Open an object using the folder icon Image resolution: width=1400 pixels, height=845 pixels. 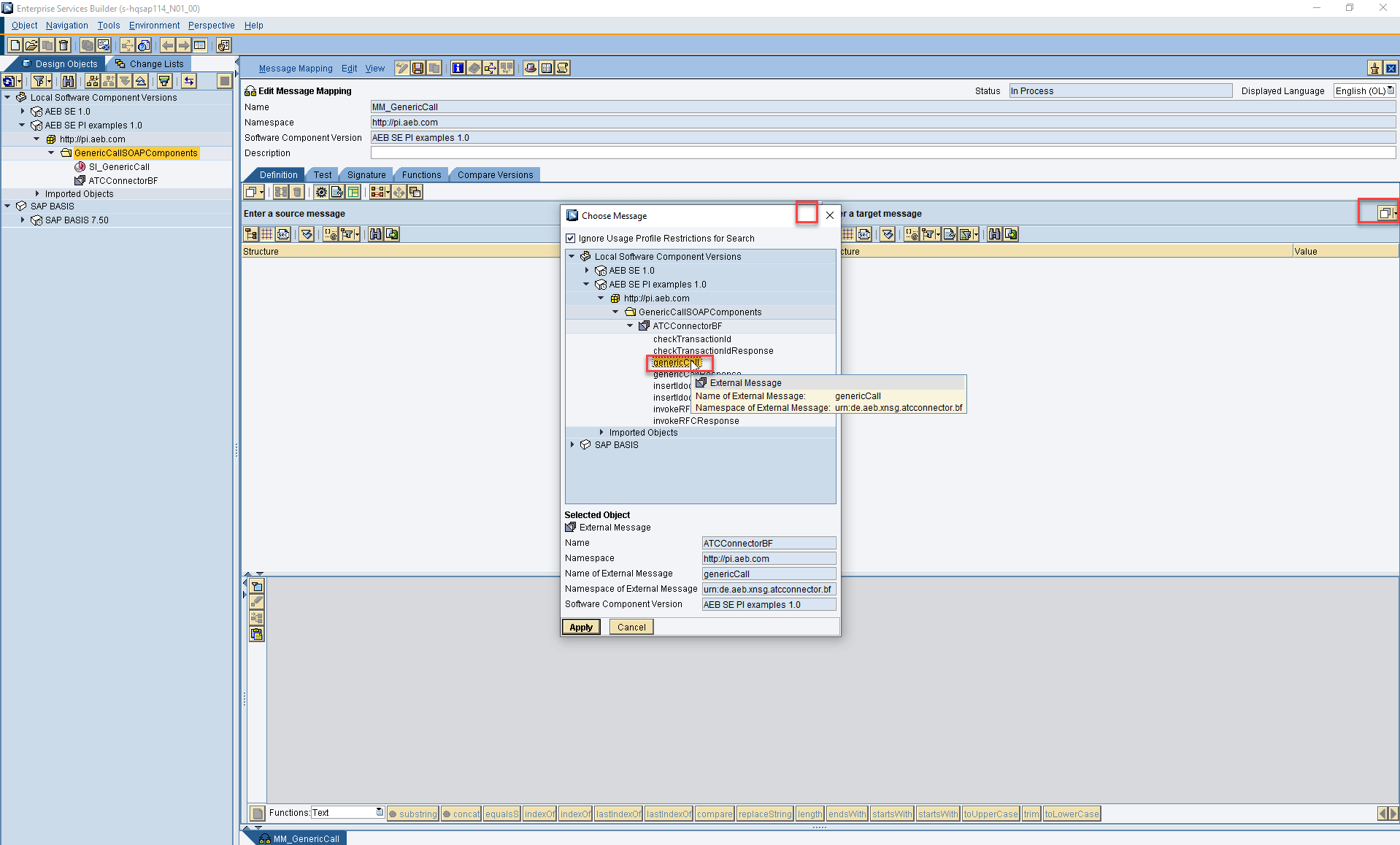coord(31,45)
